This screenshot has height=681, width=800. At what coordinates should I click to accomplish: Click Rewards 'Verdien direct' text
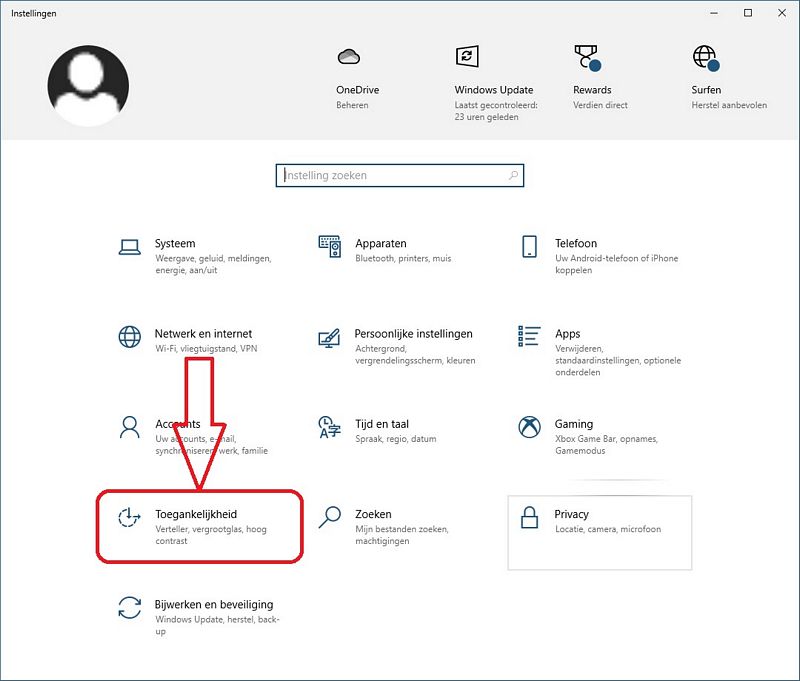[600, 105]
